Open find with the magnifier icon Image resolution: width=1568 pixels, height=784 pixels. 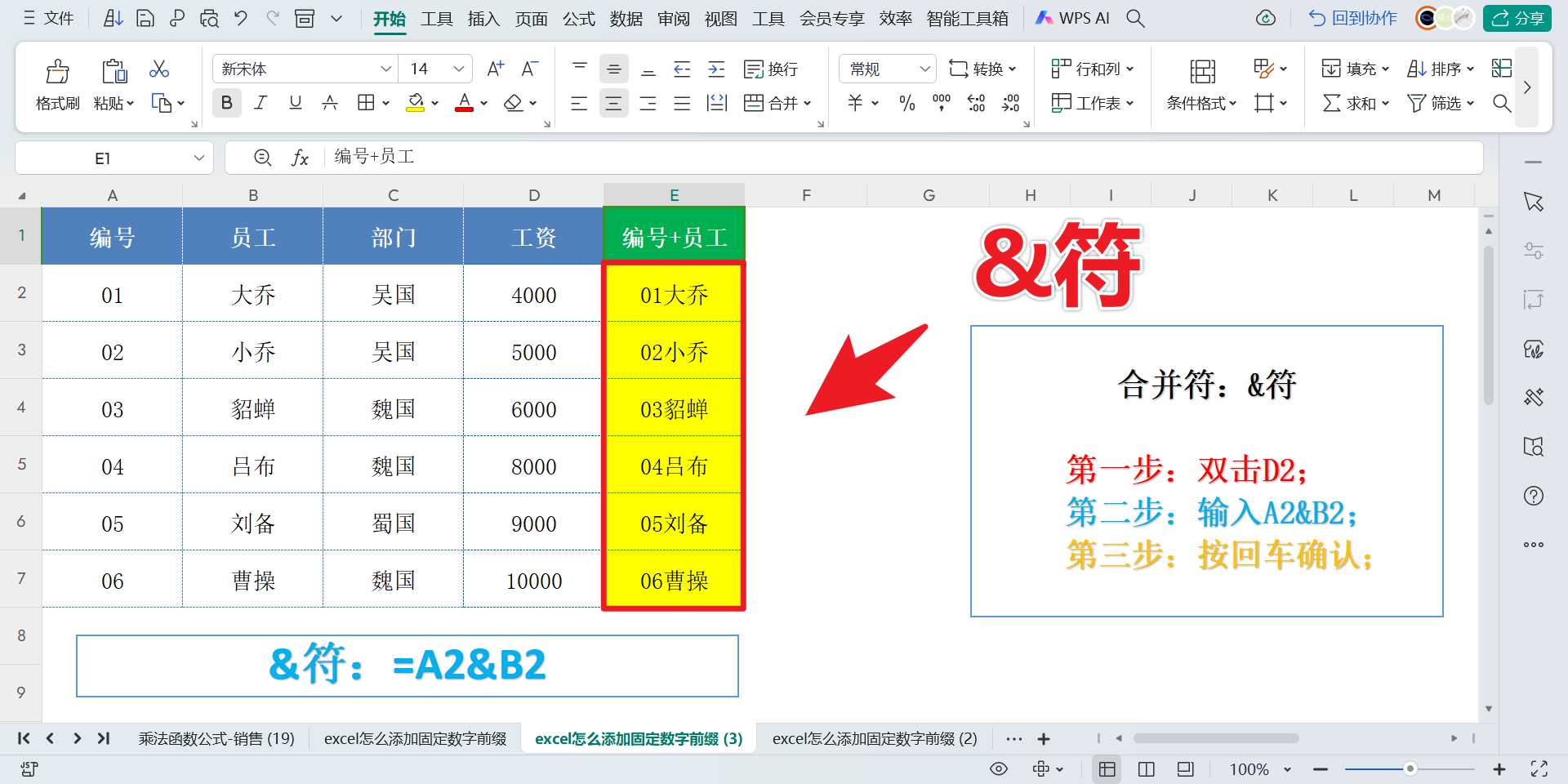tap(1503, 103)
